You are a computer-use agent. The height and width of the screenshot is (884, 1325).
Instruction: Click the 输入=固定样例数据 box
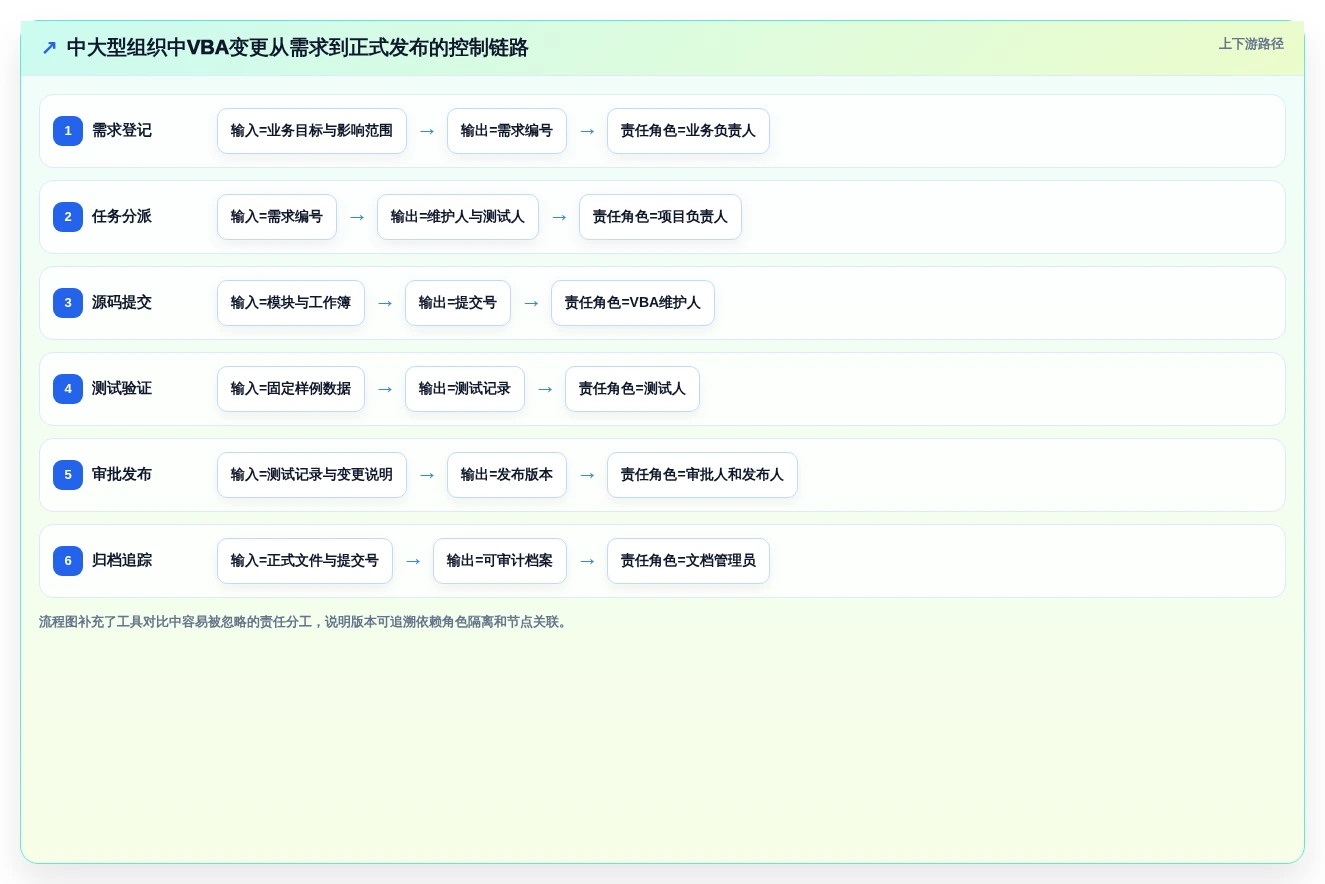[291, 389]
